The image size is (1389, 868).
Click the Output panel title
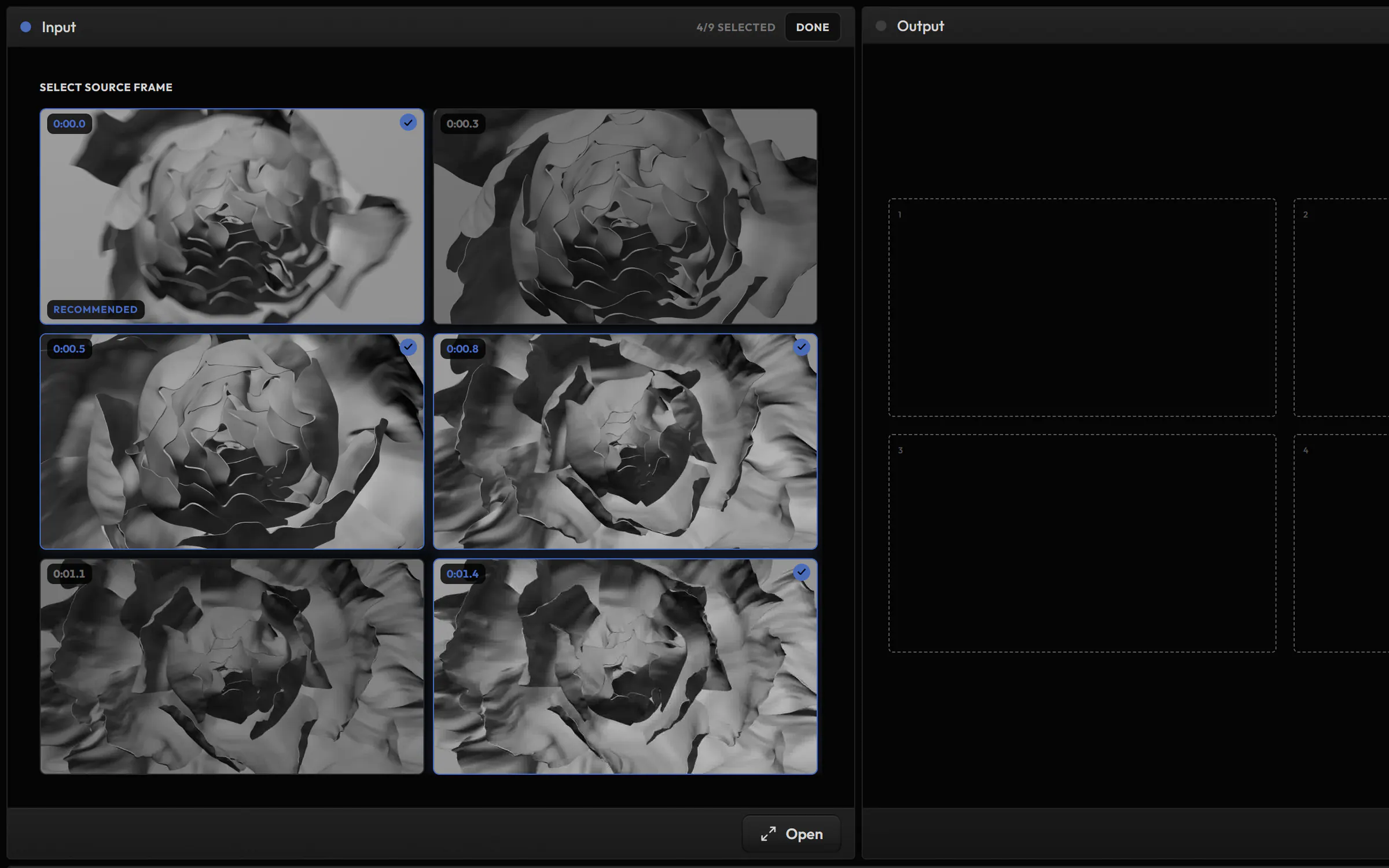920,26
